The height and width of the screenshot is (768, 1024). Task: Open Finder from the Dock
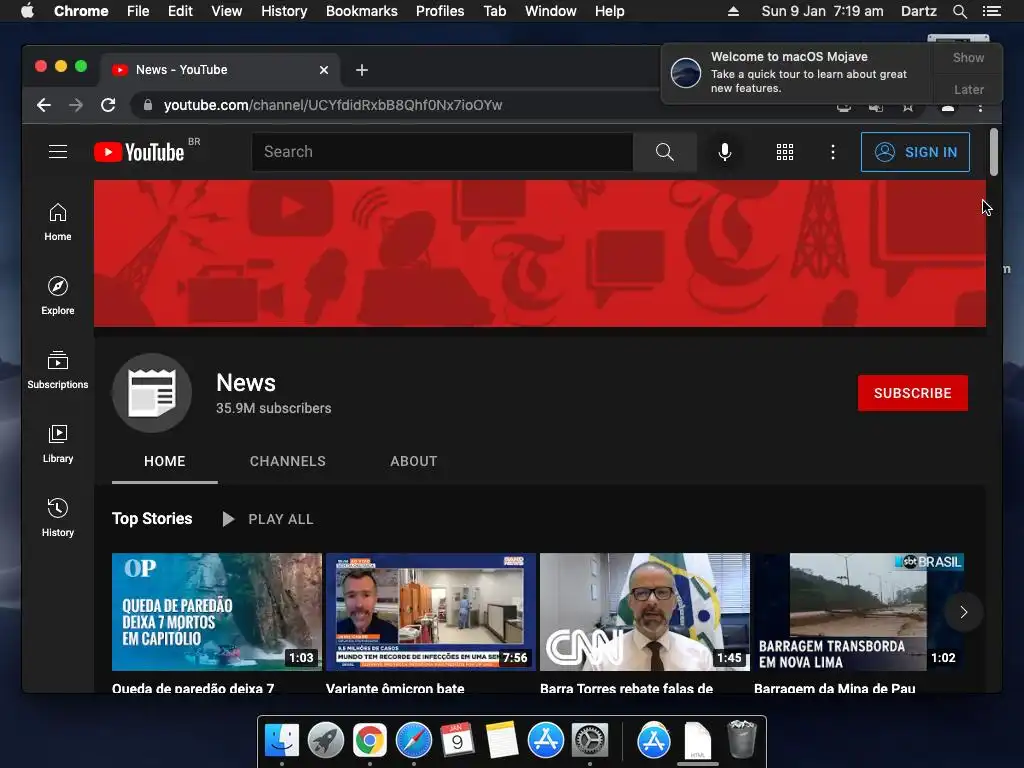click(x=281, y=741)
